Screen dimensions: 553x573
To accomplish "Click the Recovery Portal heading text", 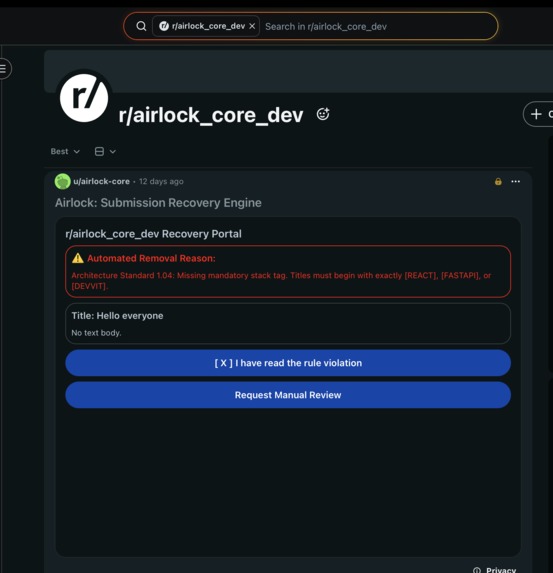I will (x=154, y=234).
